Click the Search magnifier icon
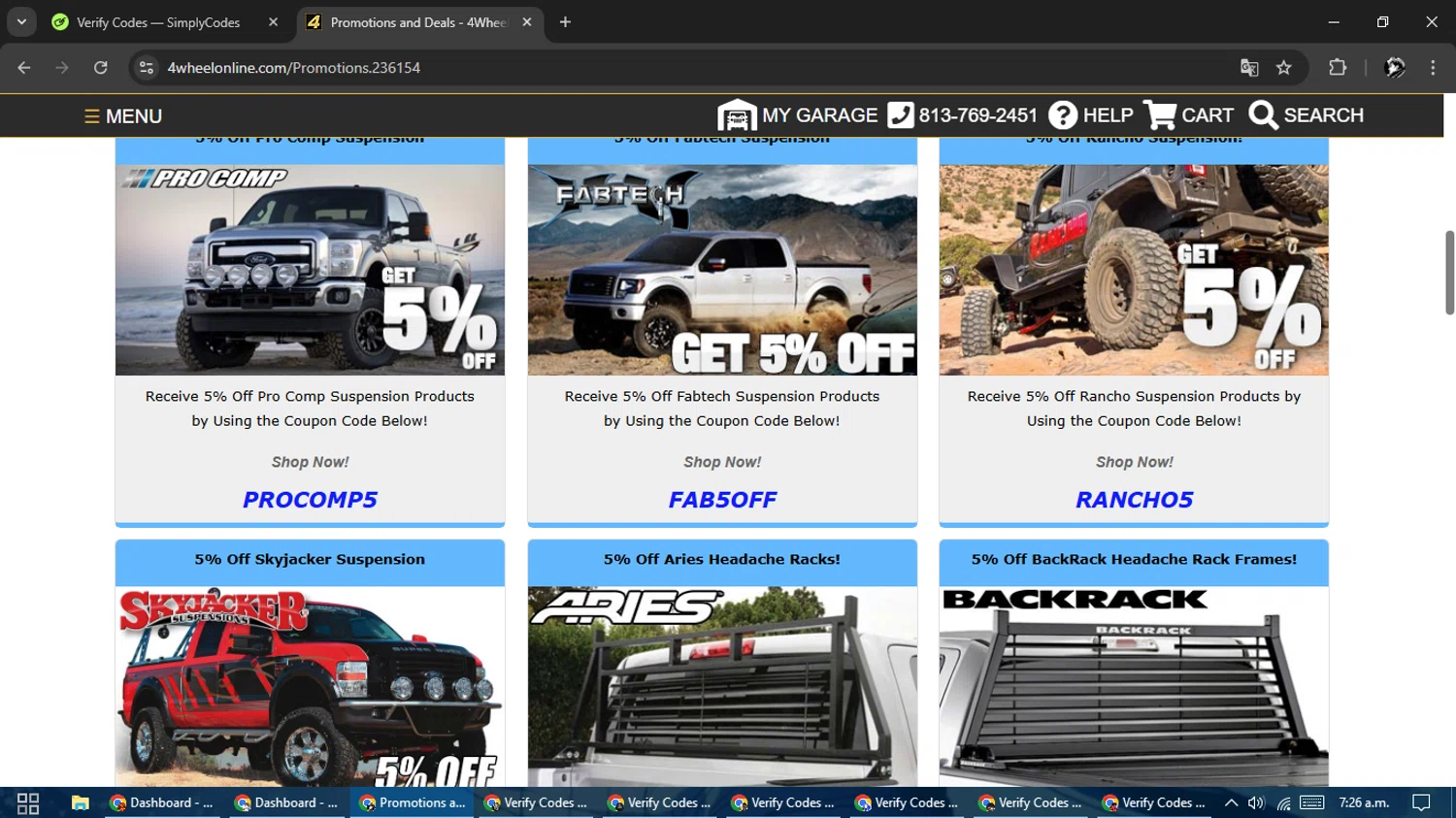 1263,115
